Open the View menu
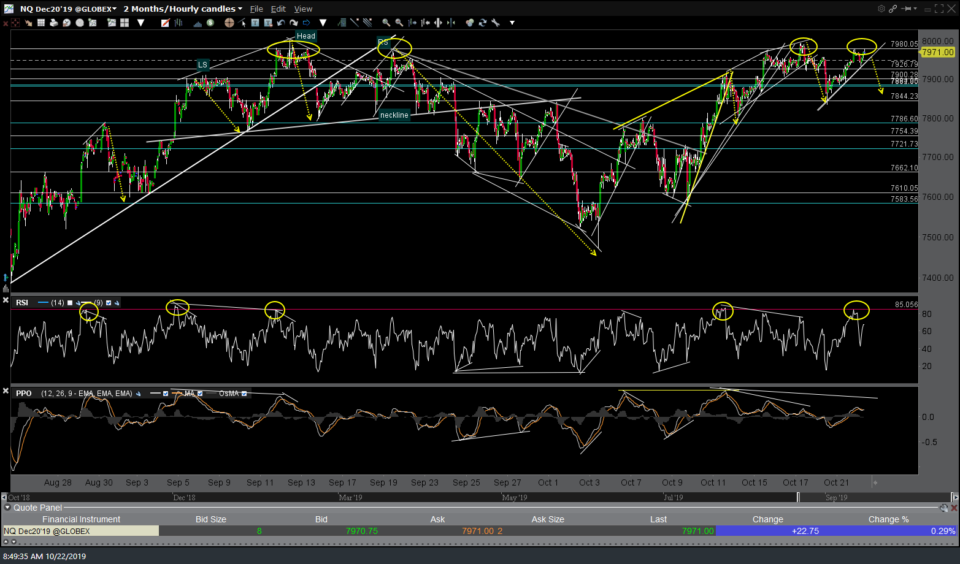960x564 pixels. click(x=303, y=9)
